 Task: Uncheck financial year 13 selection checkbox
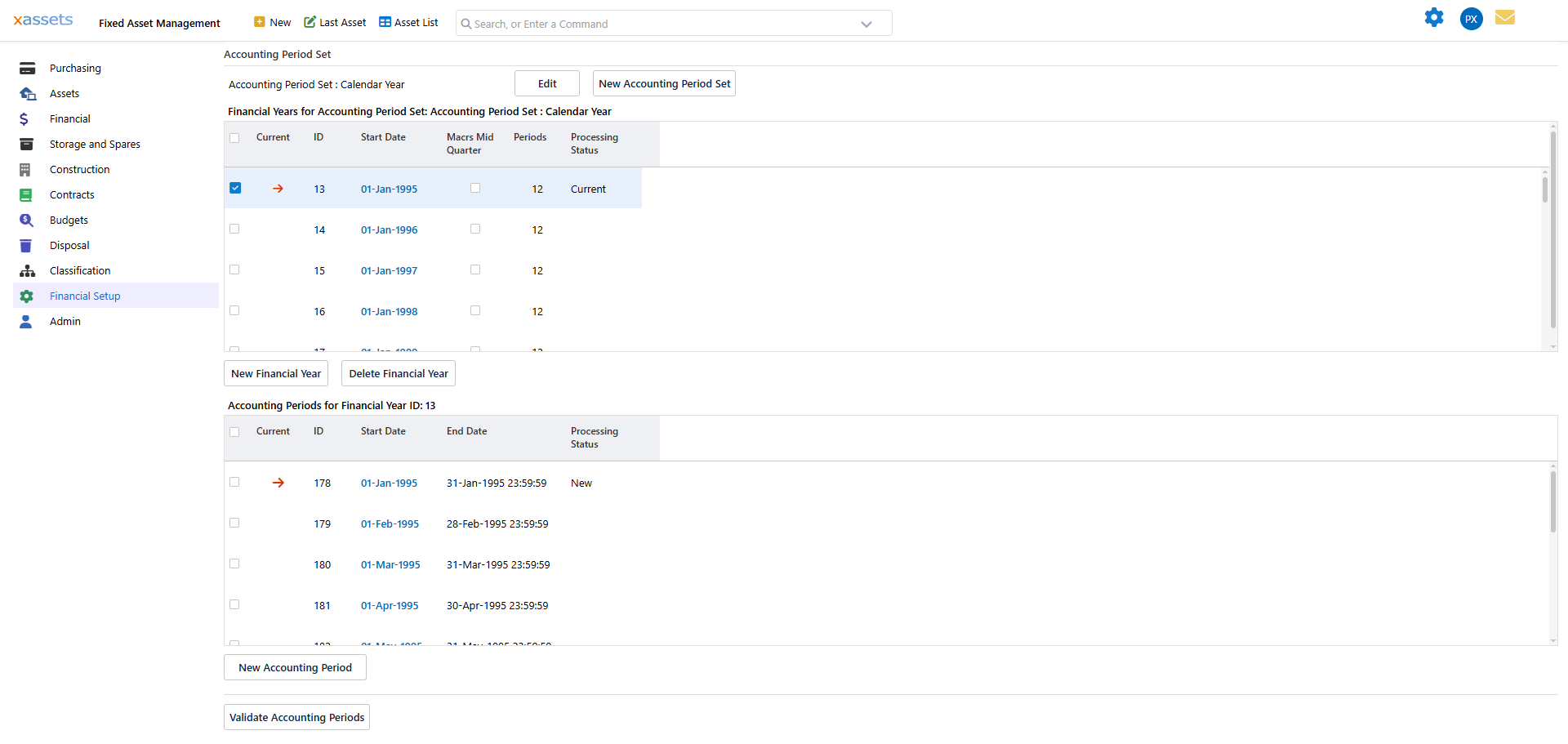click(235, 187)
